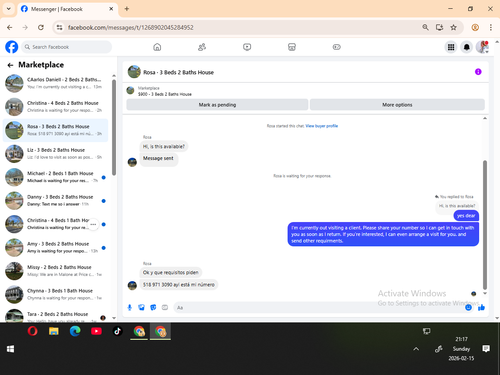Click the 'yes dear' message bubble
The image size is (500, 375).
(466, 216)
